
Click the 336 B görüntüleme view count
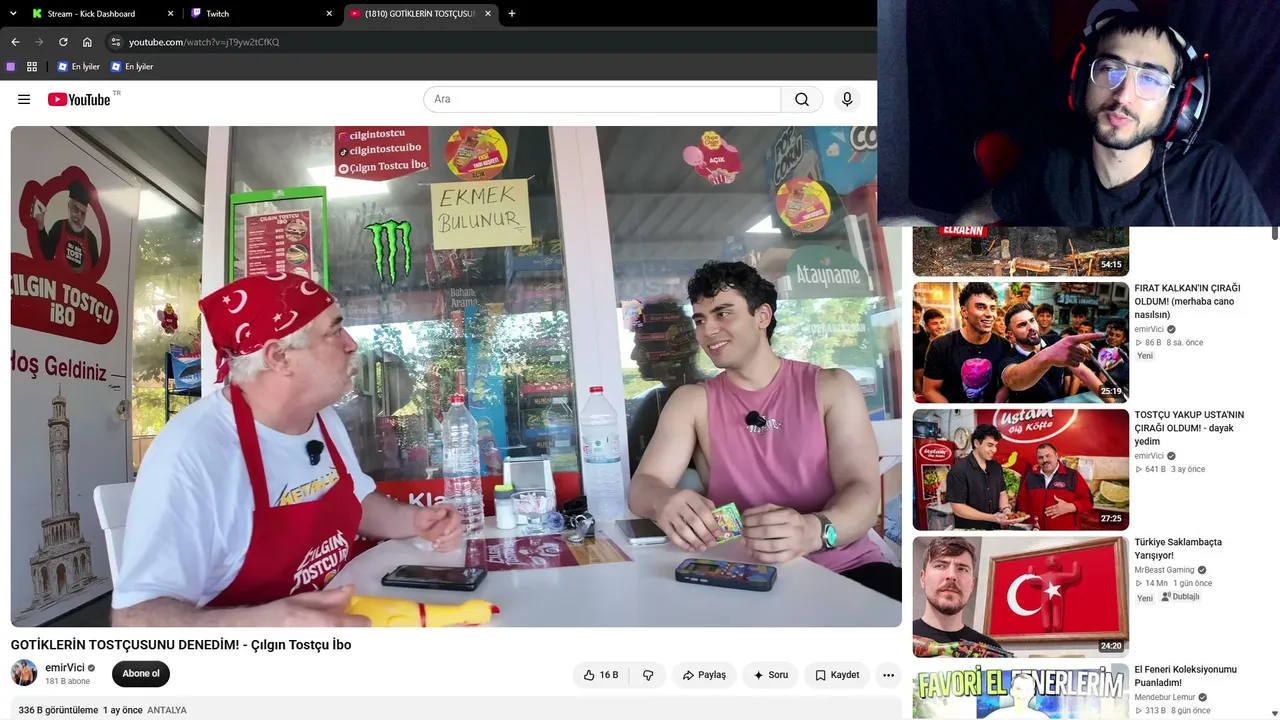58,710
